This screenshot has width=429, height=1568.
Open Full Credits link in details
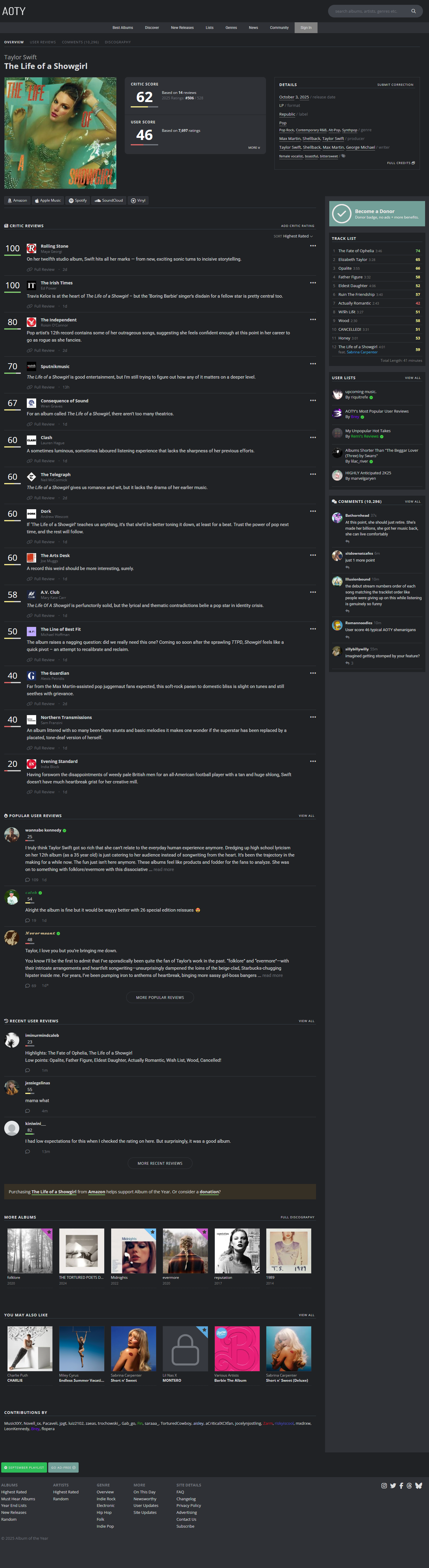pos(401,163)
